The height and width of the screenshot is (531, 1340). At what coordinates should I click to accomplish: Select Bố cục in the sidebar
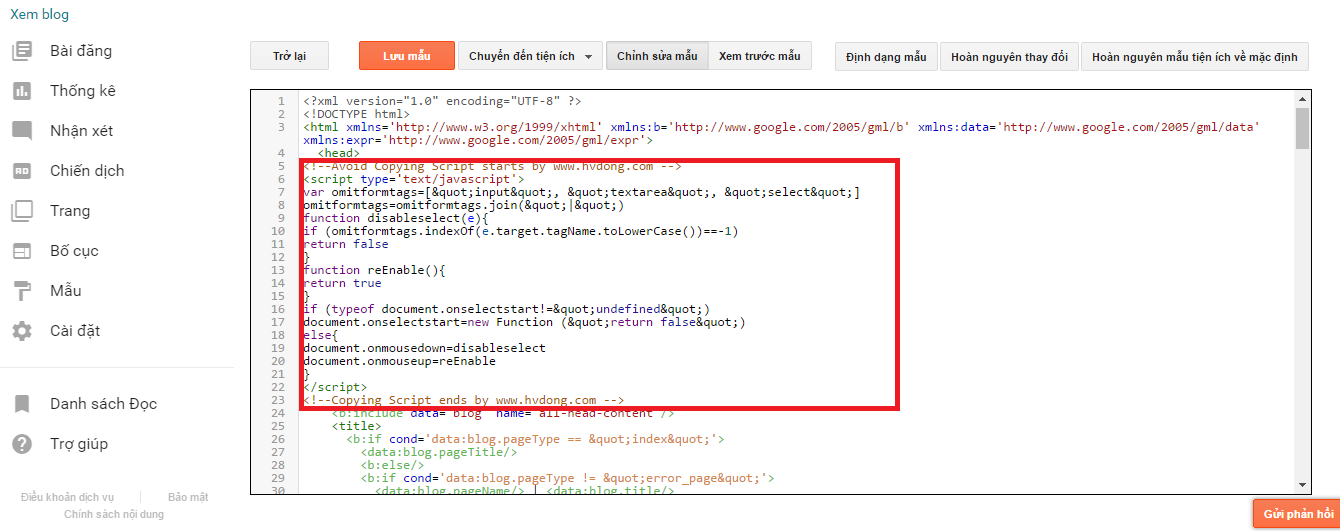click(x=74, y=251)
